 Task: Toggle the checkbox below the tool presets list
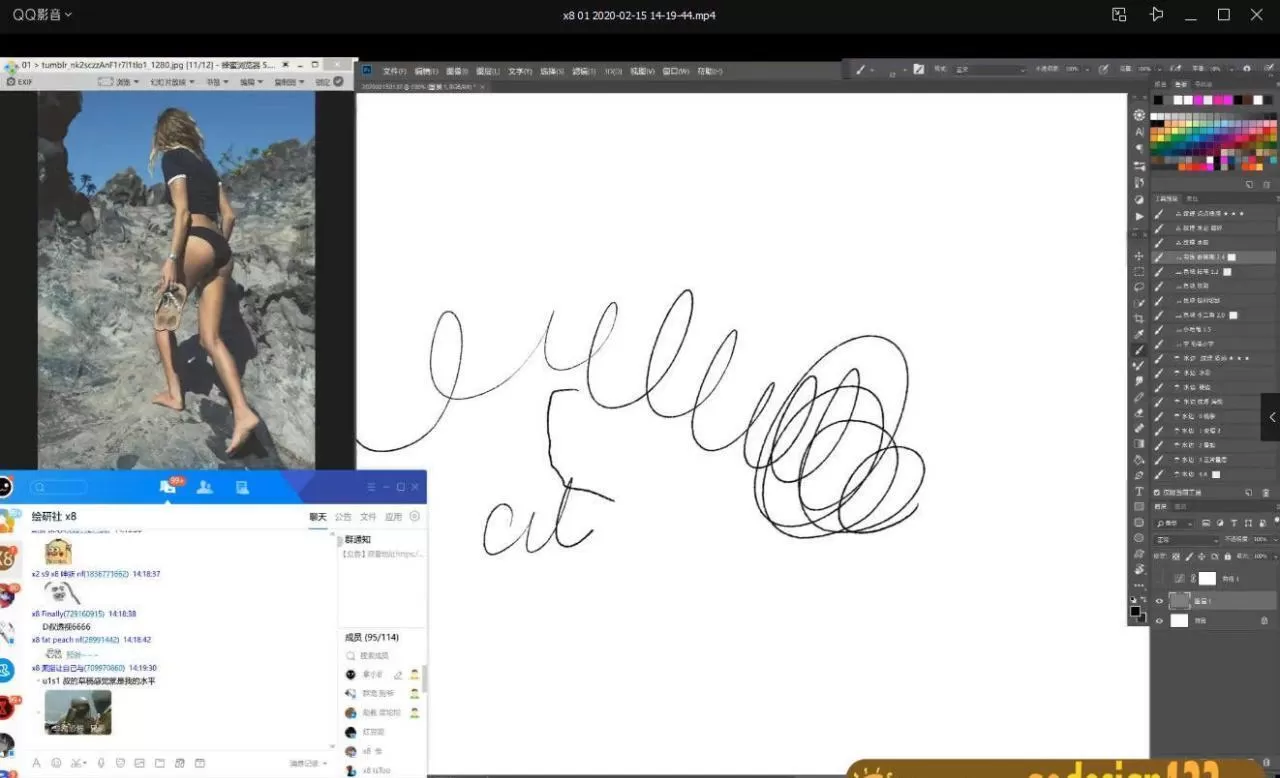(x=1157, y=492)
